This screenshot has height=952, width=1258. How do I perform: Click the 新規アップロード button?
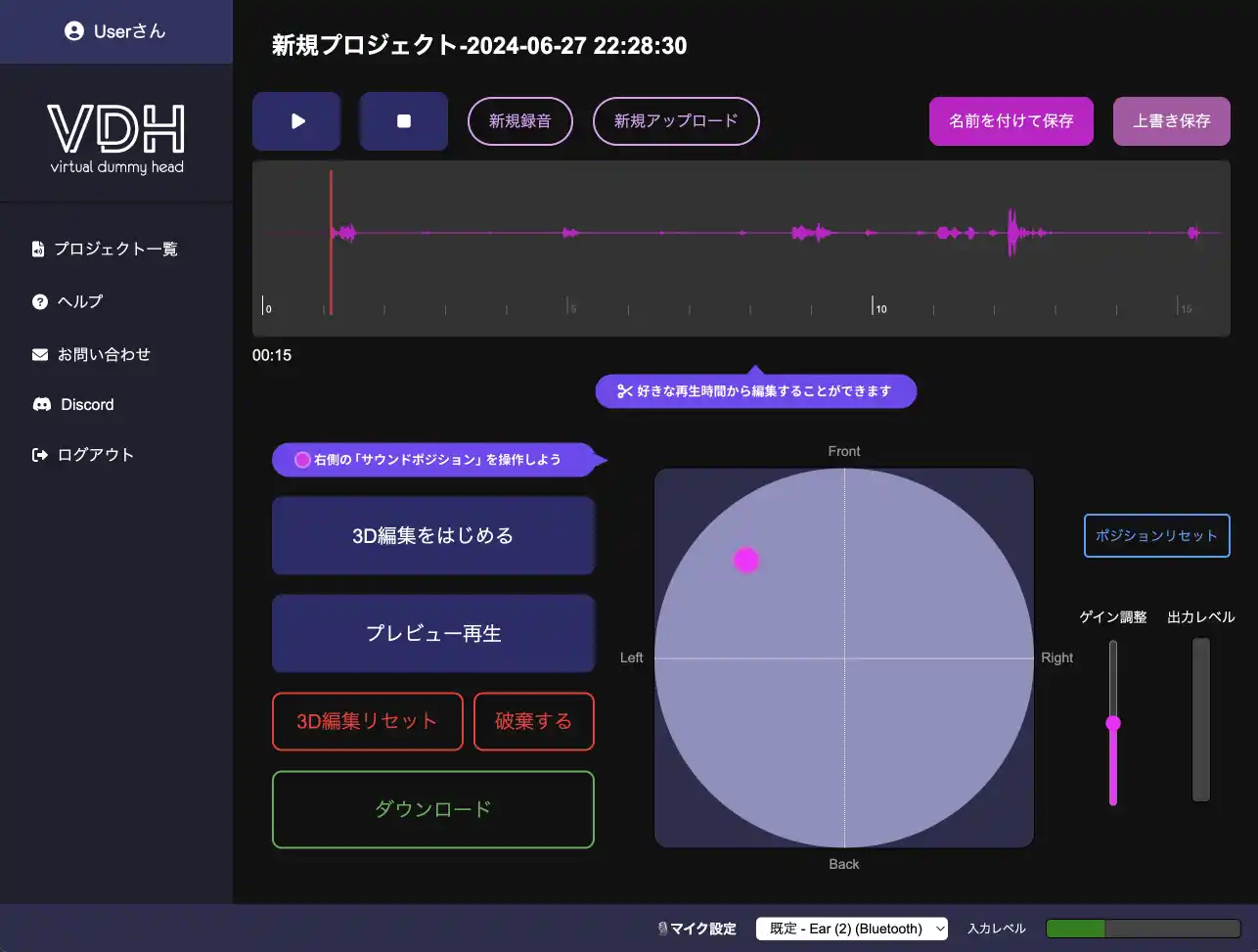click(676, 121)
